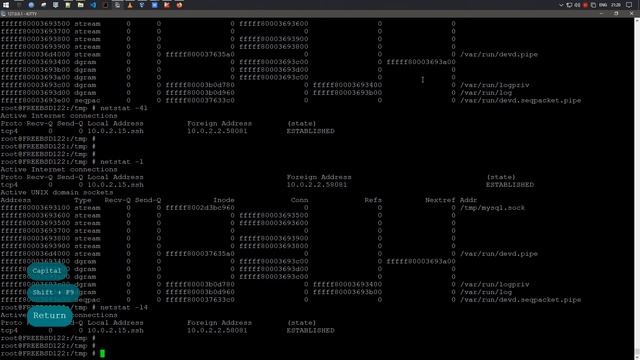Image resolution: width=640 pixels, height=360 pixels.
Task: Minimize the PuTTY window
Action: coord(601,13)
